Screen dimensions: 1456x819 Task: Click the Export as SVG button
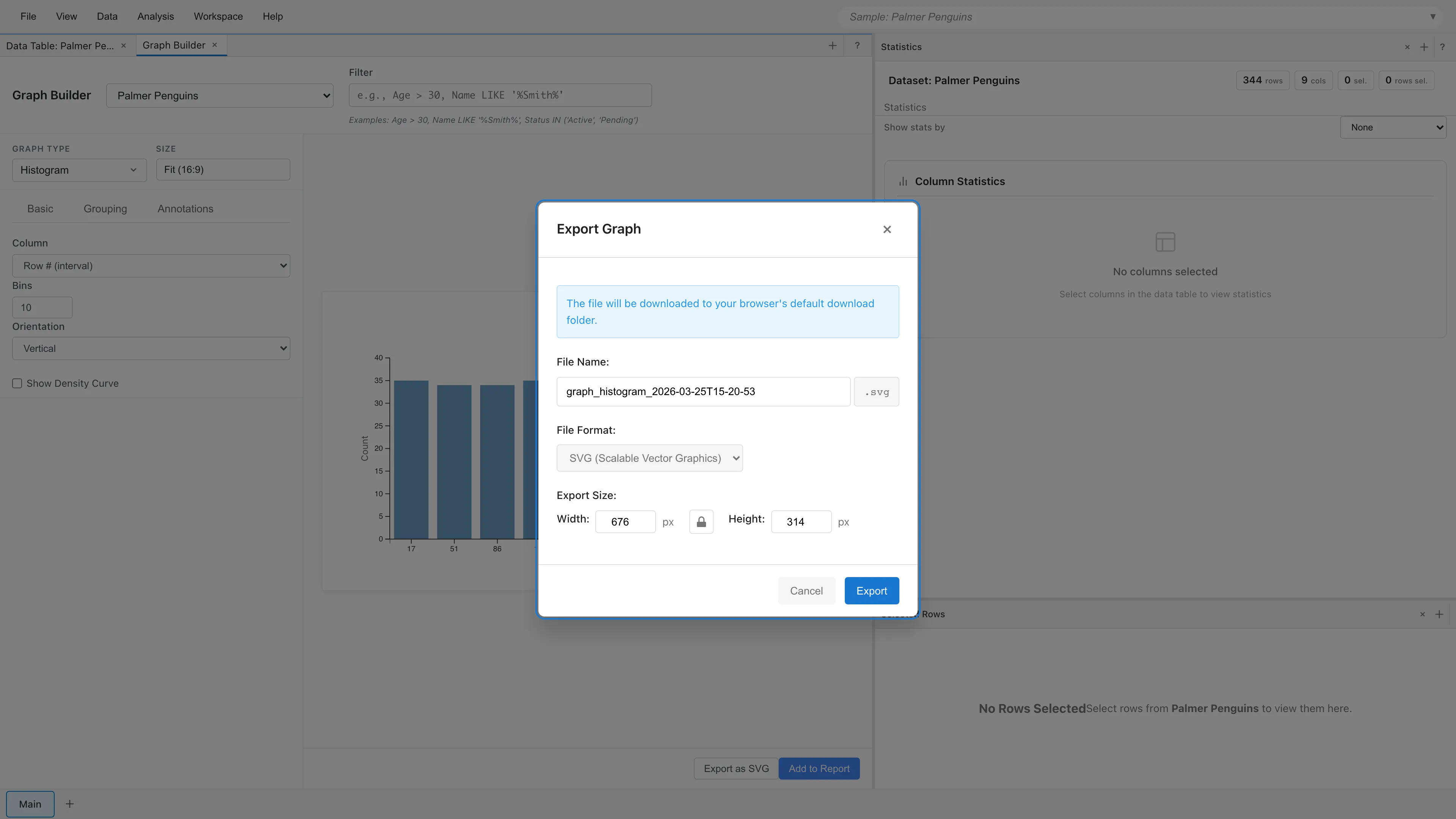click(736, 769)
